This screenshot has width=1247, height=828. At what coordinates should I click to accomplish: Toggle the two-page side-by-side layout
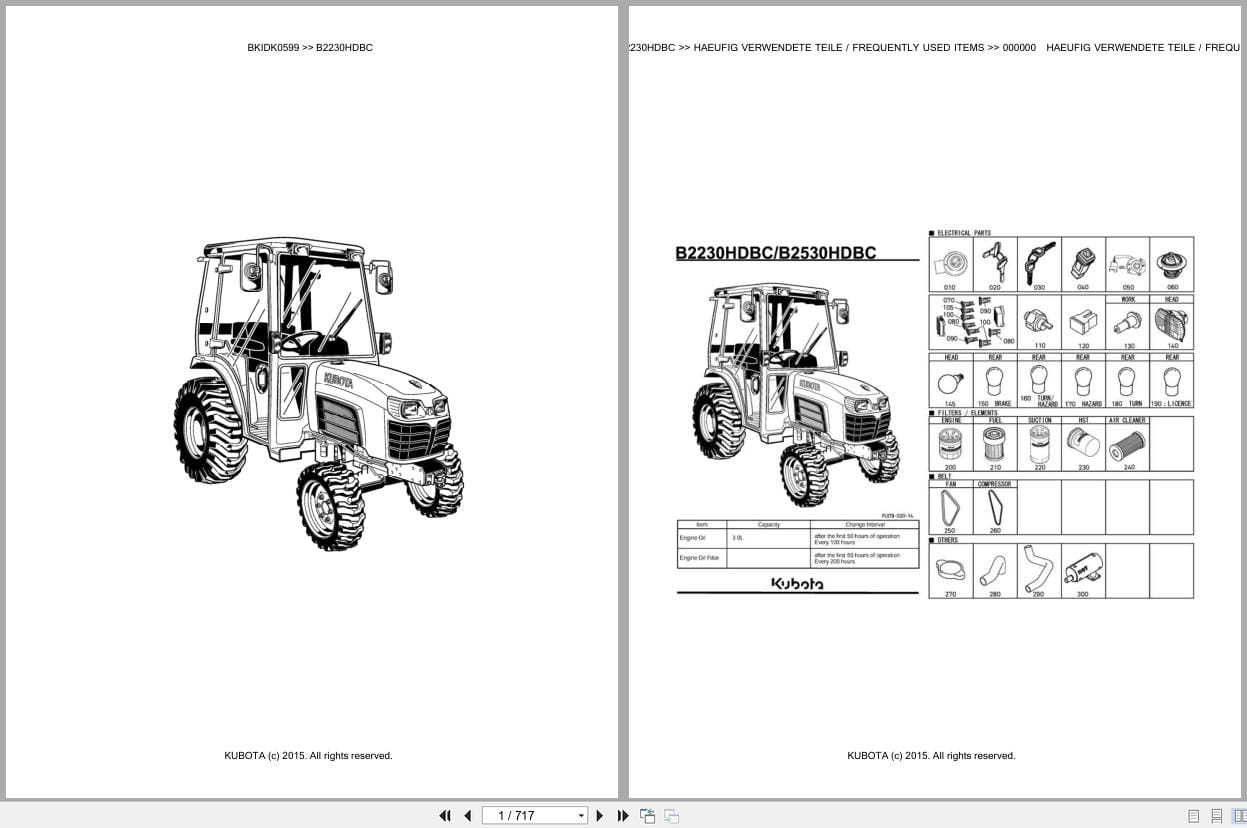point(1239,816)
